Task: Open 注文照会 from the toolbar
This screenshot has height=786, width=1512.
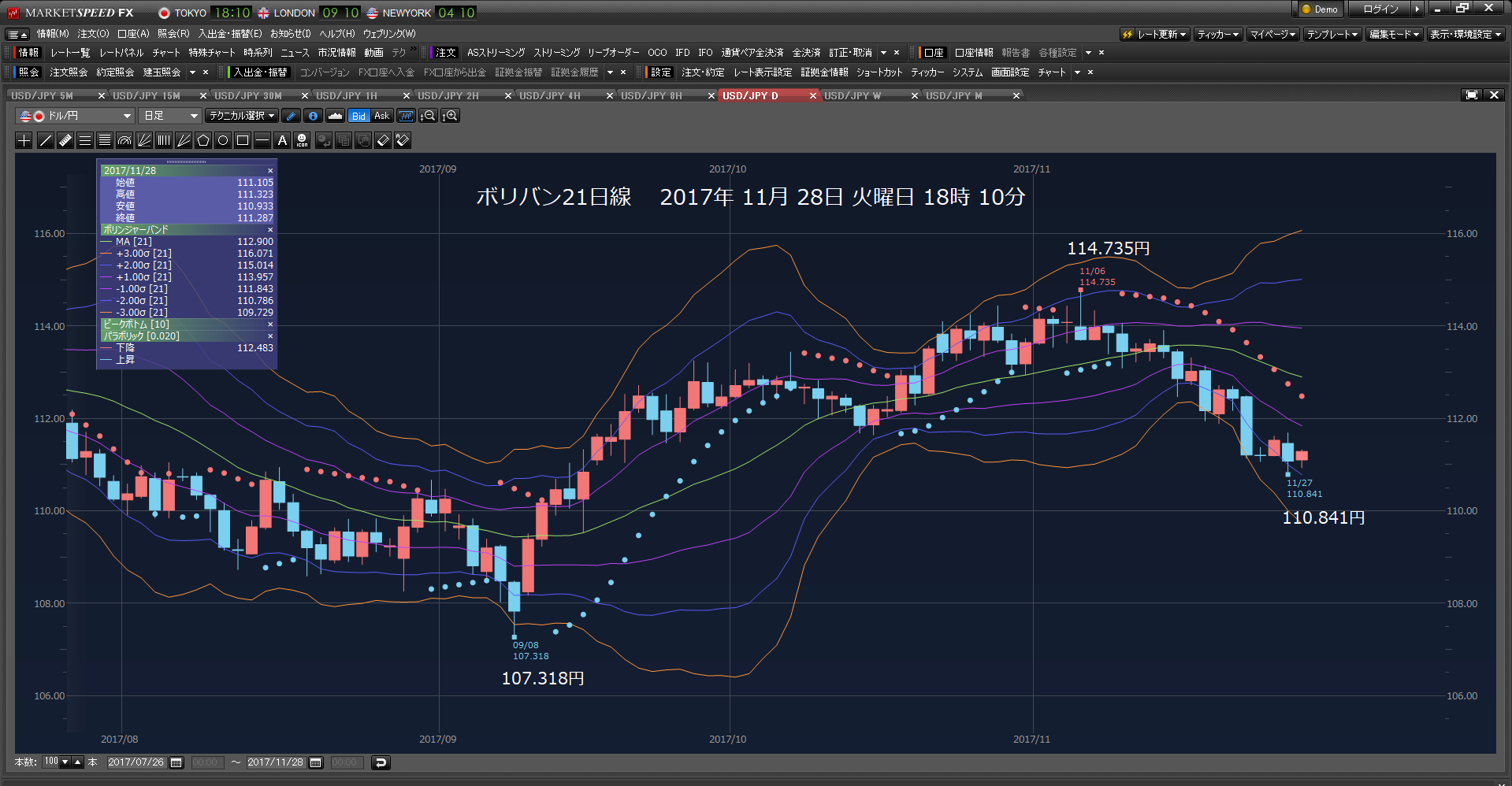Action: (69, 72)
